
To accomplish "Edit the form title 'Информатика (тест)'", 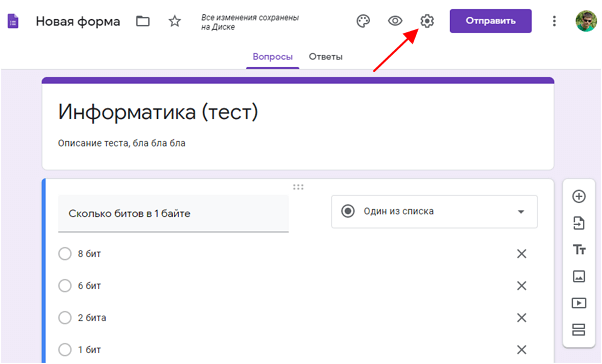I will point(158,112).
